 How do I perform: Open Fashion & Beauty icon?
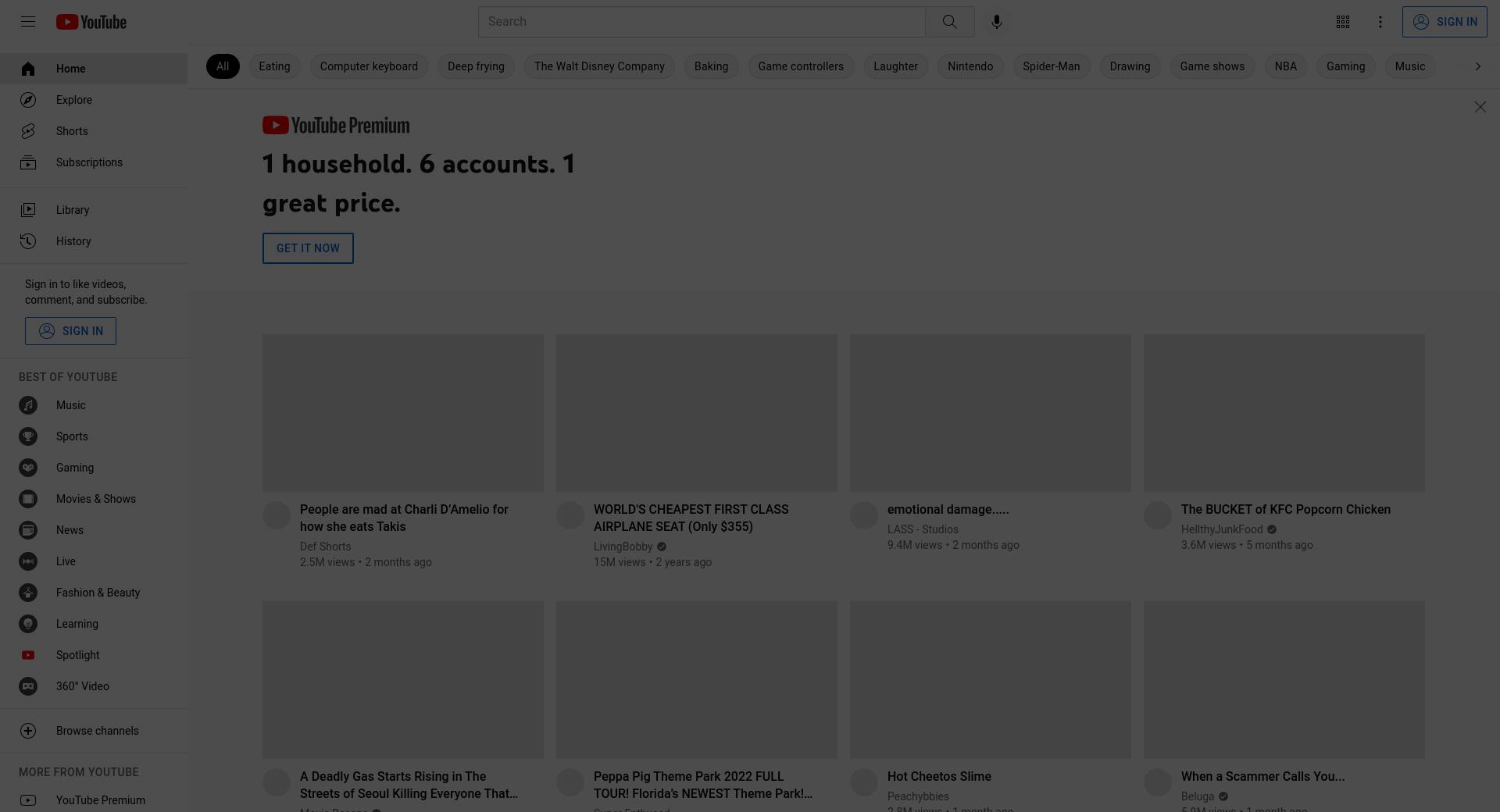pyautogui.click(x=28, y=593)
